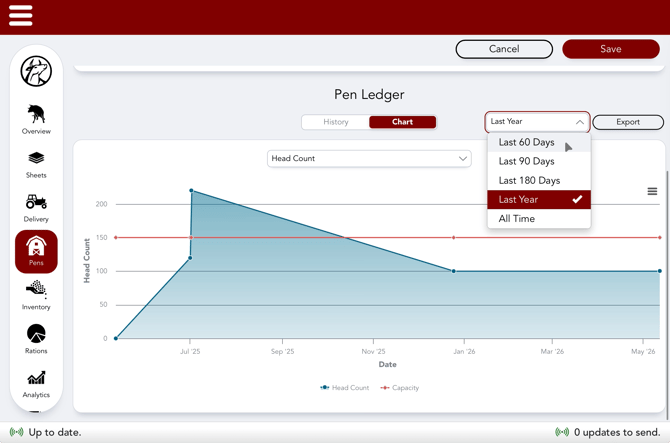The image size is (670, 443).
Task: Click the updates to send signal icon
Action: click(562, 432)
